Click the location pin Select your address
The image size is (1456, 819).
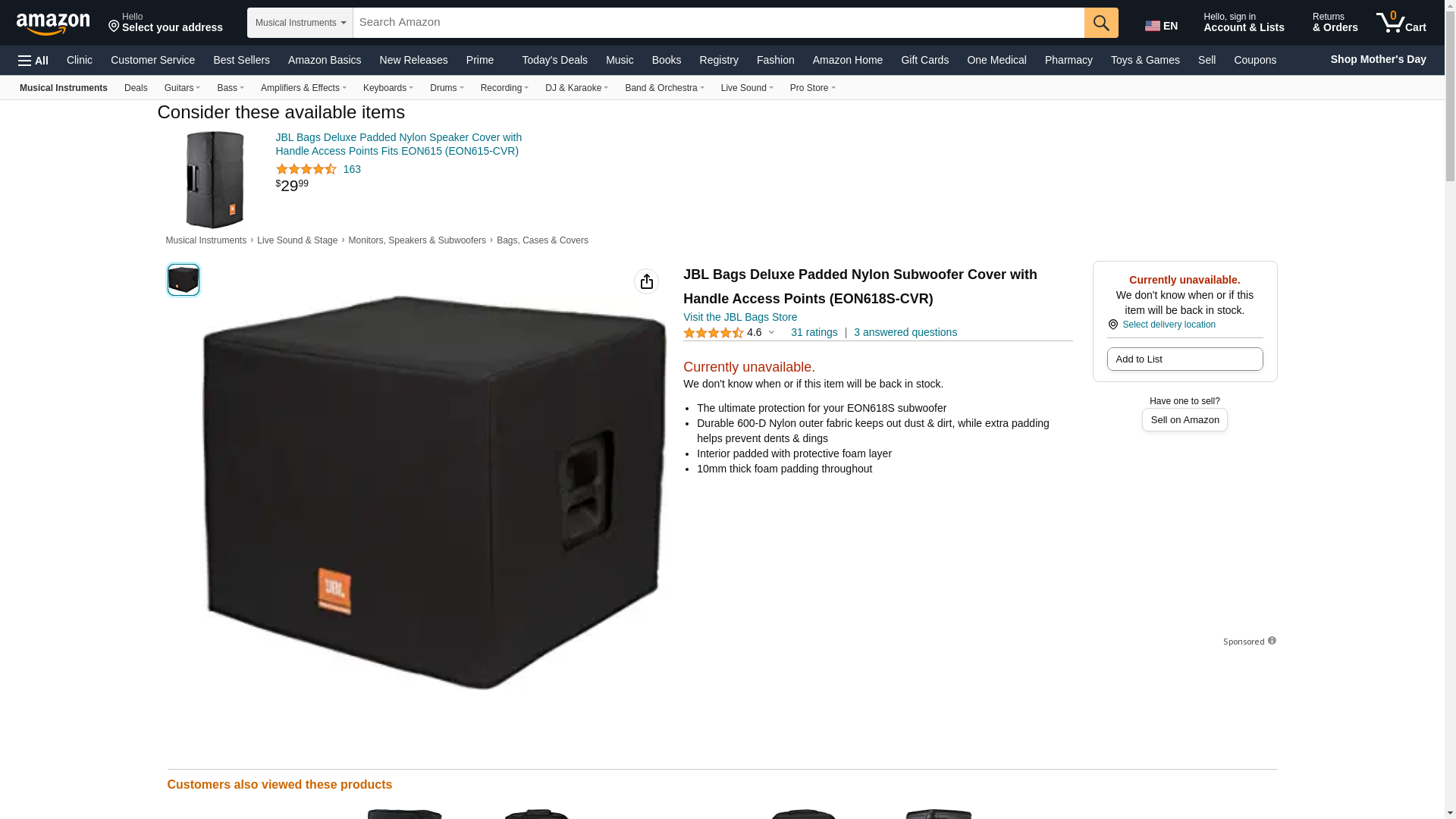(x=165, y=23)
